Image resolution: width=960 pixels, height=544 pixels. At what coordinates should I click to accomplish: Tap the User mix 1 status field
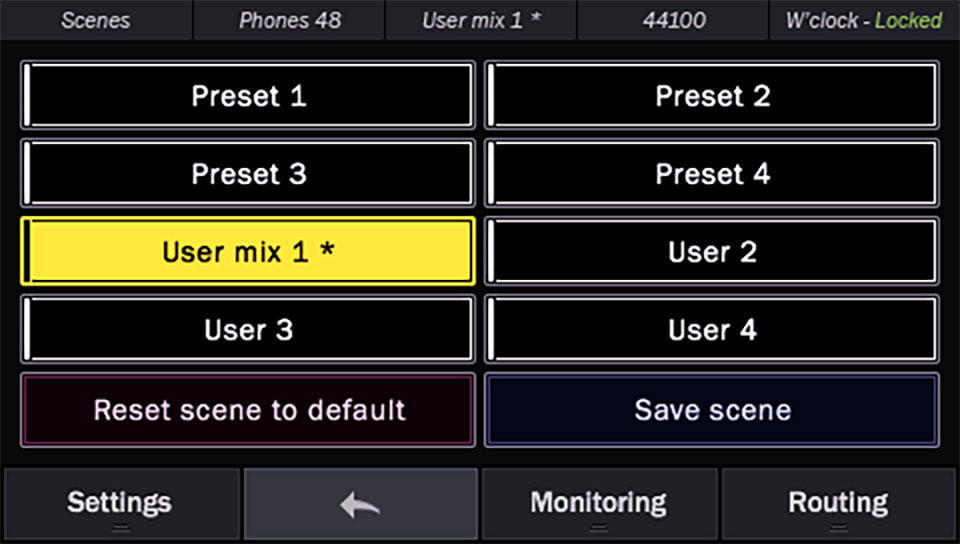click(x=481, y=20)
